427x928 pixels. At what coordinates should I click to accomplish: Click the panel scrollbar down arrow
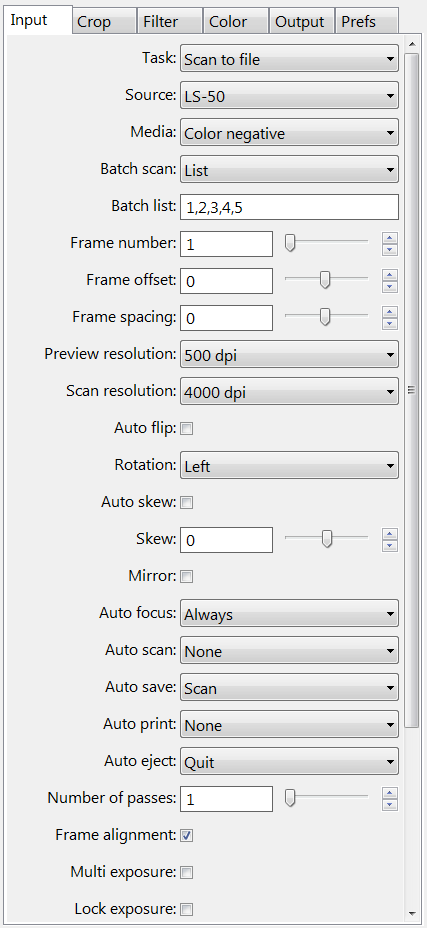[412, 914]
